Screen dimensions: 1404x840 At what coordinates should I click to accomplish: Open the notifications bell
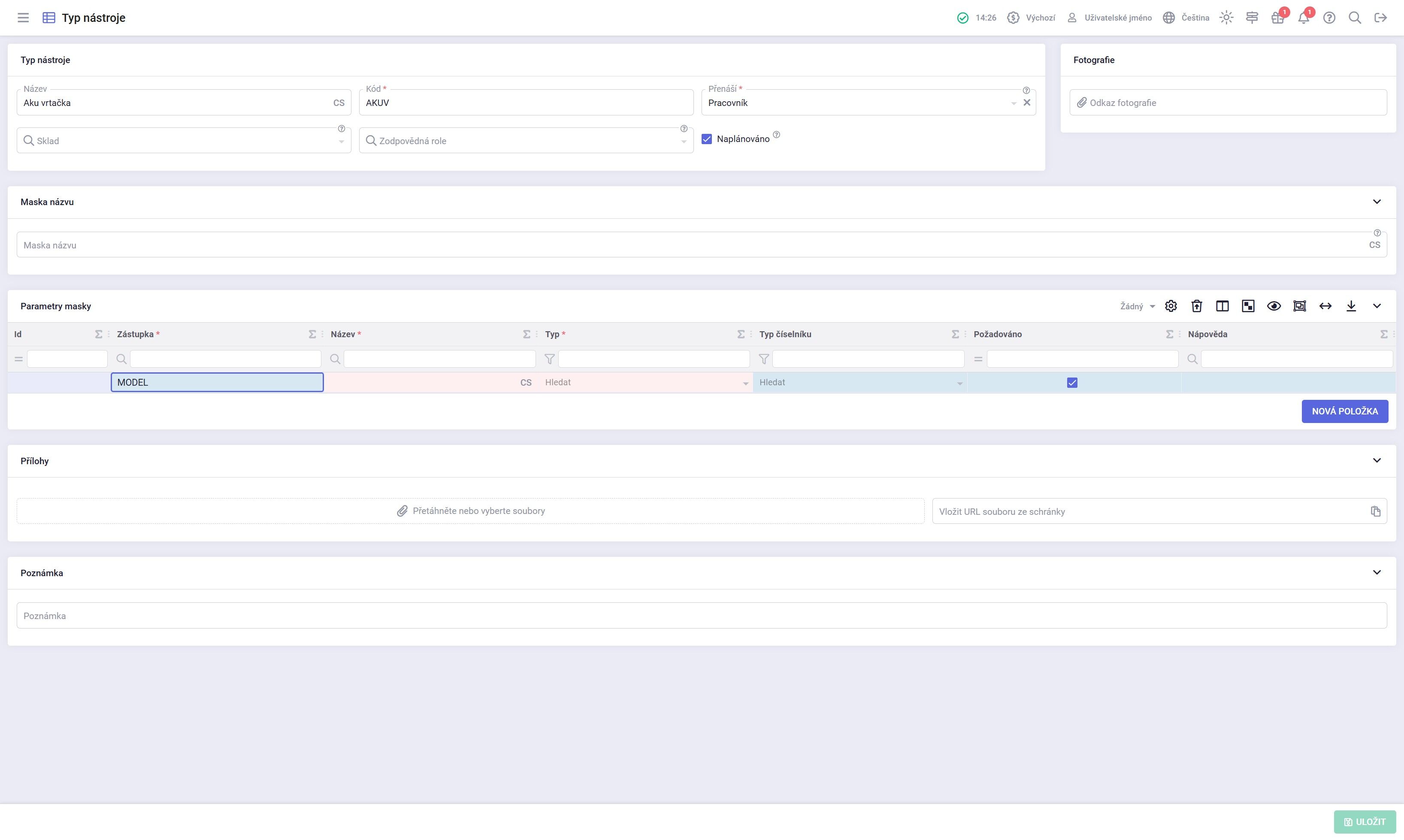tap(1304, 18)
